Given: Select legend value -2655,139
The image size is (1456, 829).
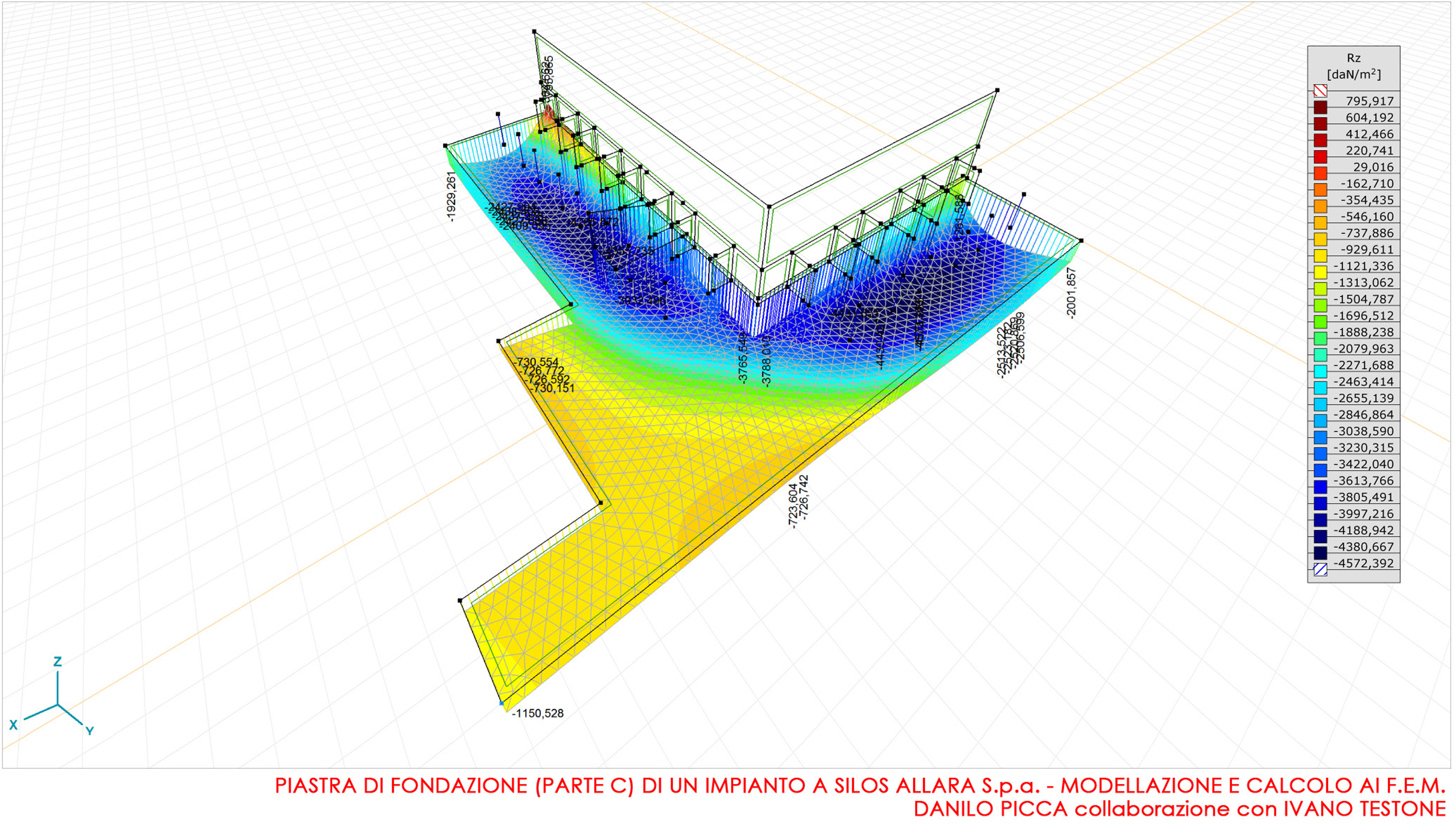Looking at the screenshot, I should pos(1364,398).
